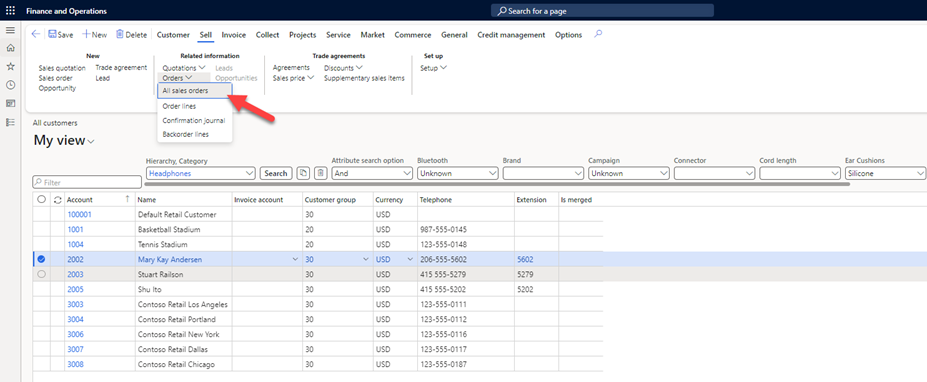The image size is (927, 382).
Task: Save the customer record
Action: 60,35
